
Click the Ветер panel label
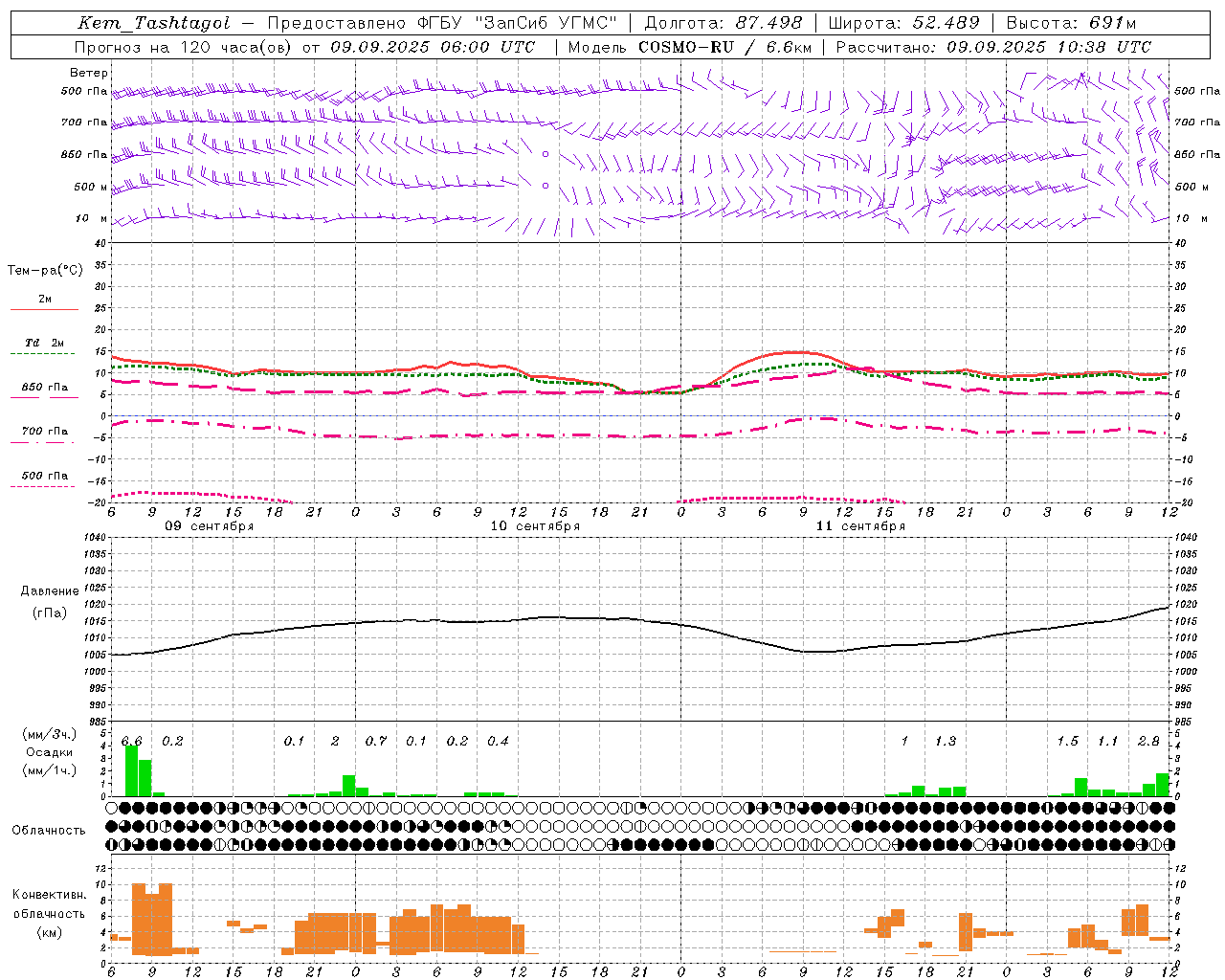point(89,73)
